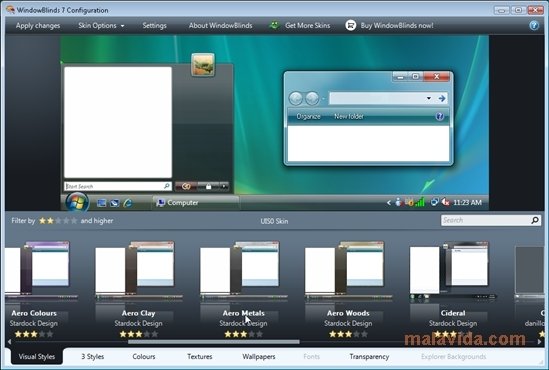Image resolution: width=549 pixels, height=370 pixels.
Task: Click the green Get More Skins icon
Action: pyautogui.click(x=274, y=25)
